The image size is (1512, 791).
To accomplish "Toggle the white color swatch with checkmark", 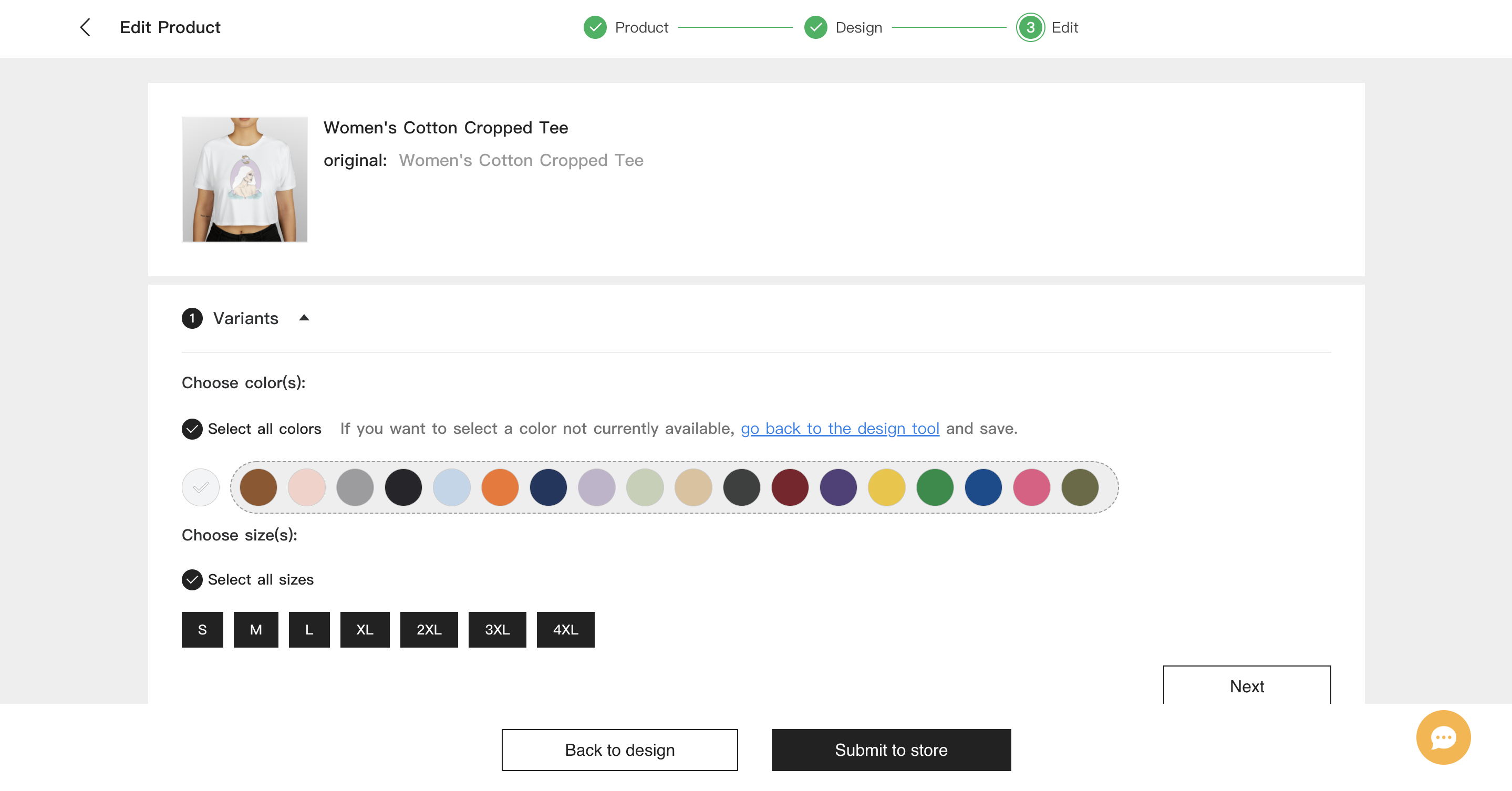I will click(201, 487).
